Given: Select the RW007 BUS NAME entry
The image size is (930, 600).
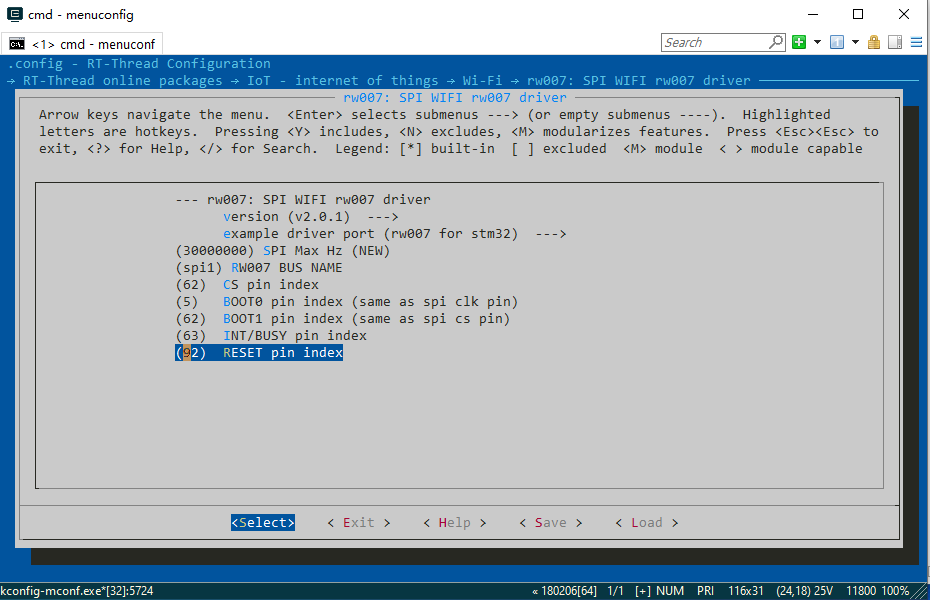Looking at the screenshot, I should coord(259,268).
